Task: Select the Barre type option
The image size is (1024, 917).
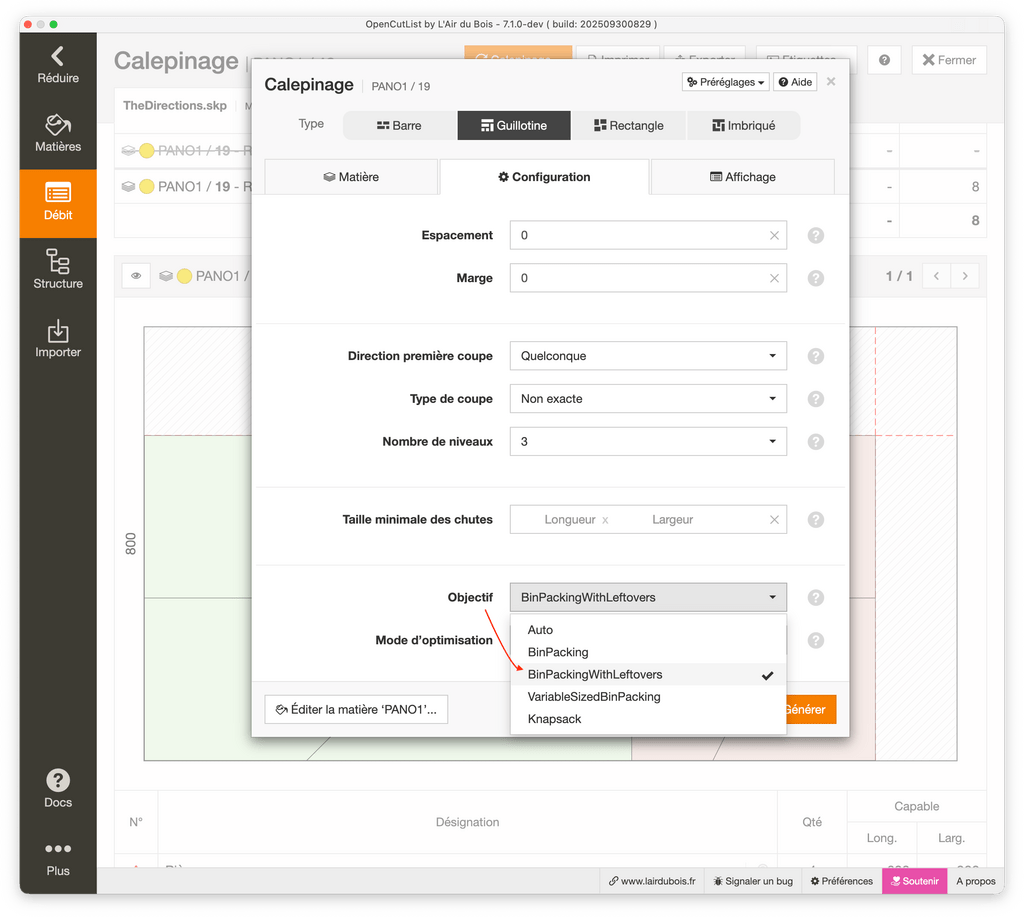Action: point(399,125)
